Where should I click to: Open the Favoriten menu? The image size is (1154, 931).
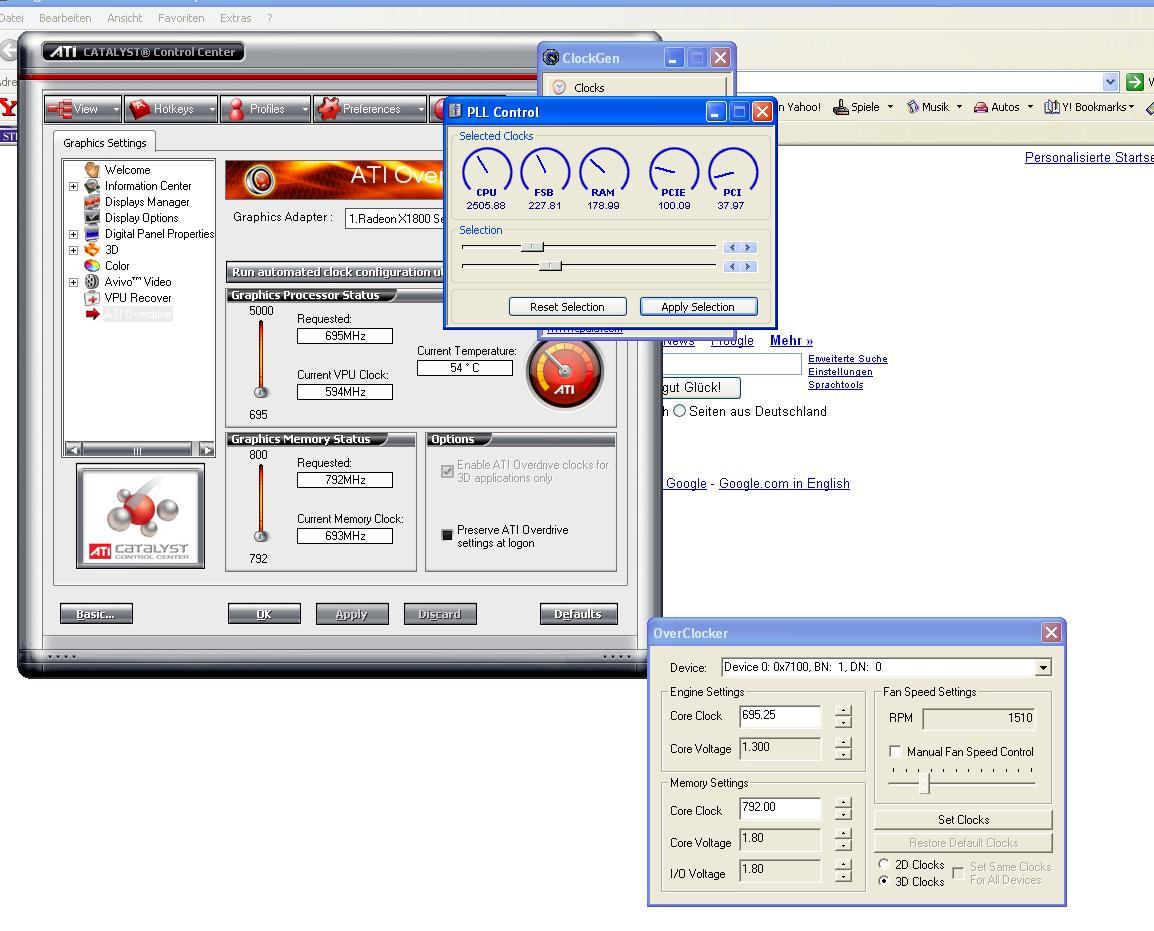181,18
